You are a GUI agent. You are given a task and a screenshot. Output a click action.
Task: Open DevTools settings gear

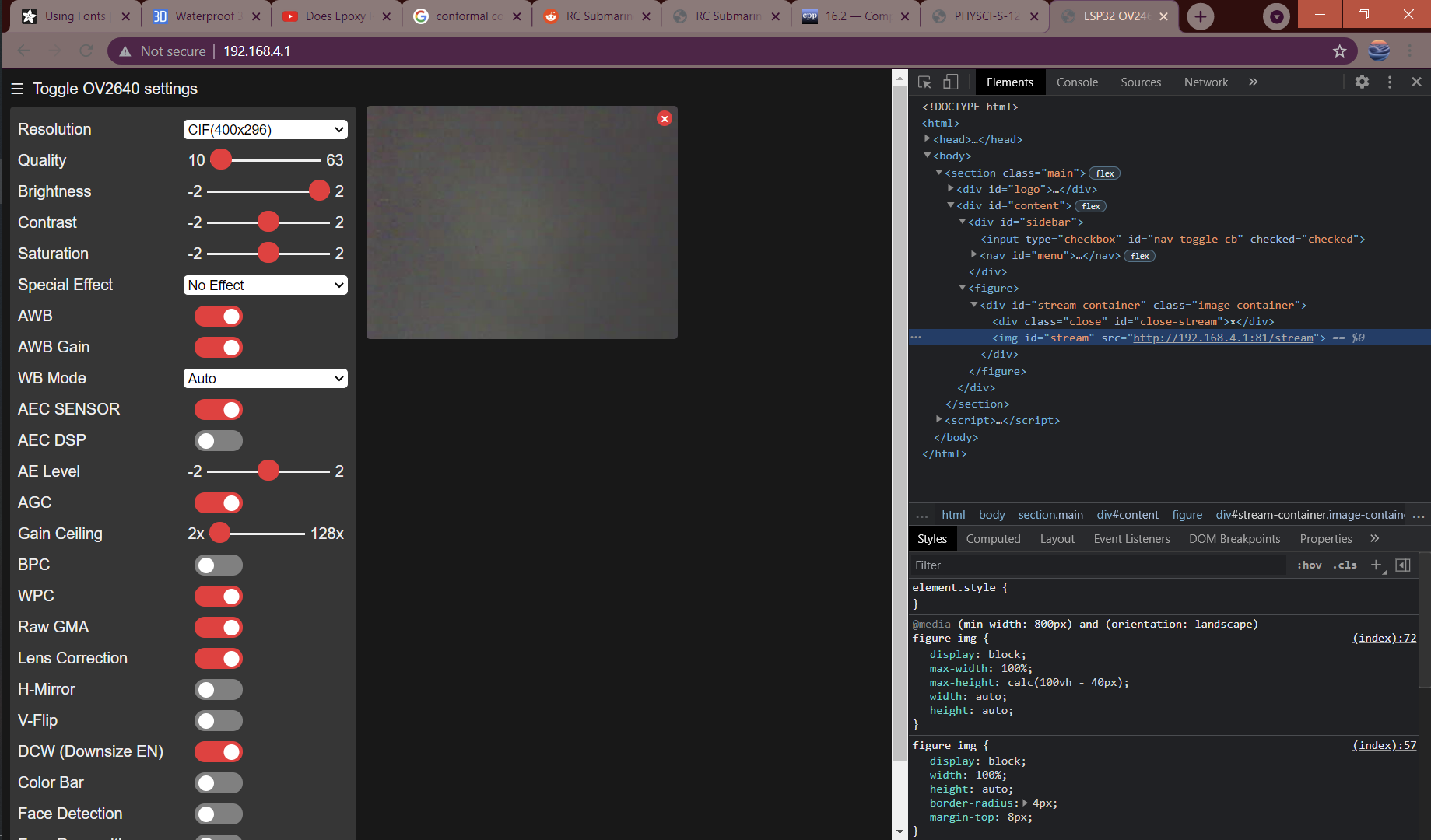point(1362,82)
